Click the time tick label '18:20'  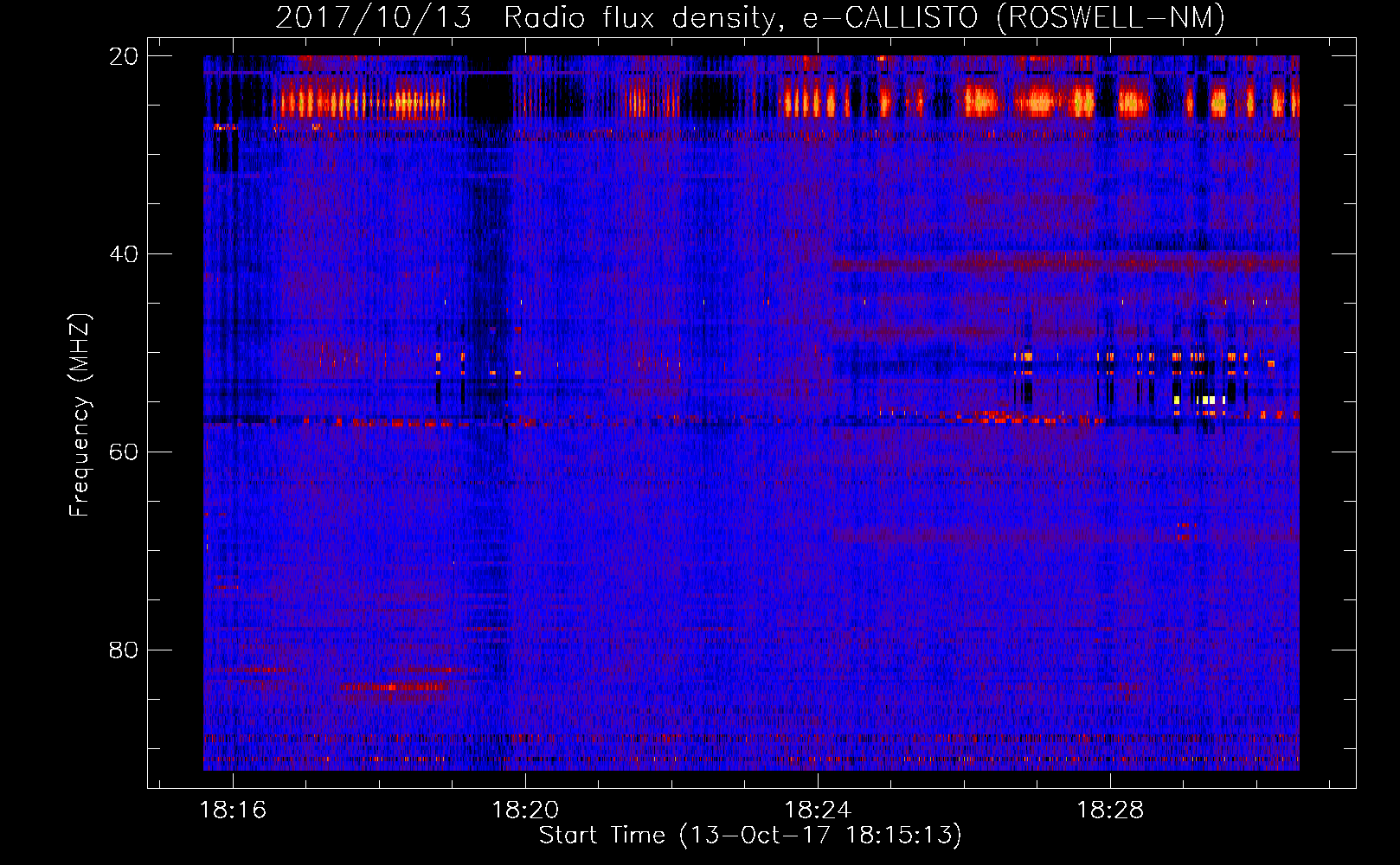click(525, 811)
